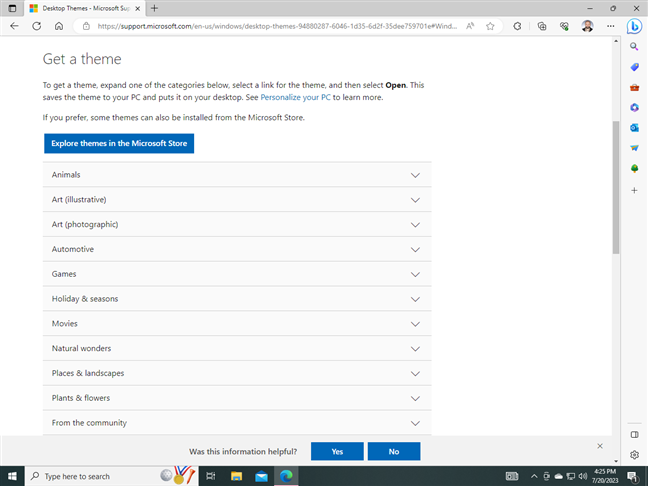The width and height of the screenshot is (648, 486).
Task: Click the sidebar search magnifier icon
Action: (634, 46)
